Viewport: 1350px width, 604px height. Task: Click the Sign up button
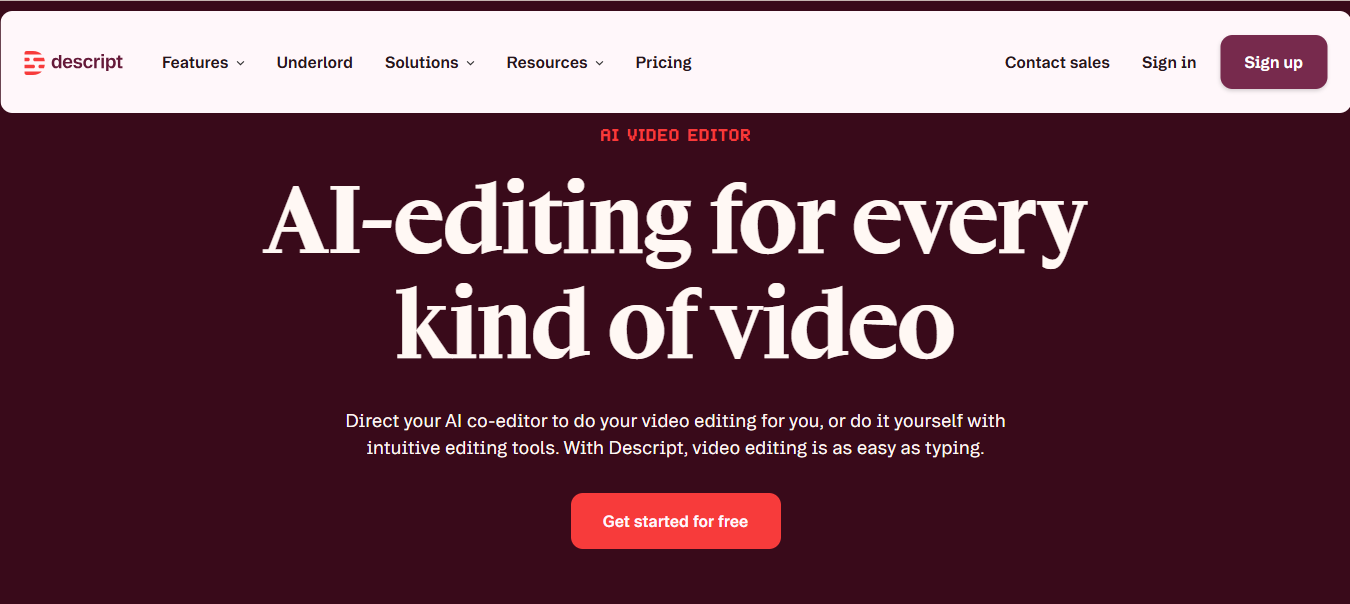(x=1274, y=62)
